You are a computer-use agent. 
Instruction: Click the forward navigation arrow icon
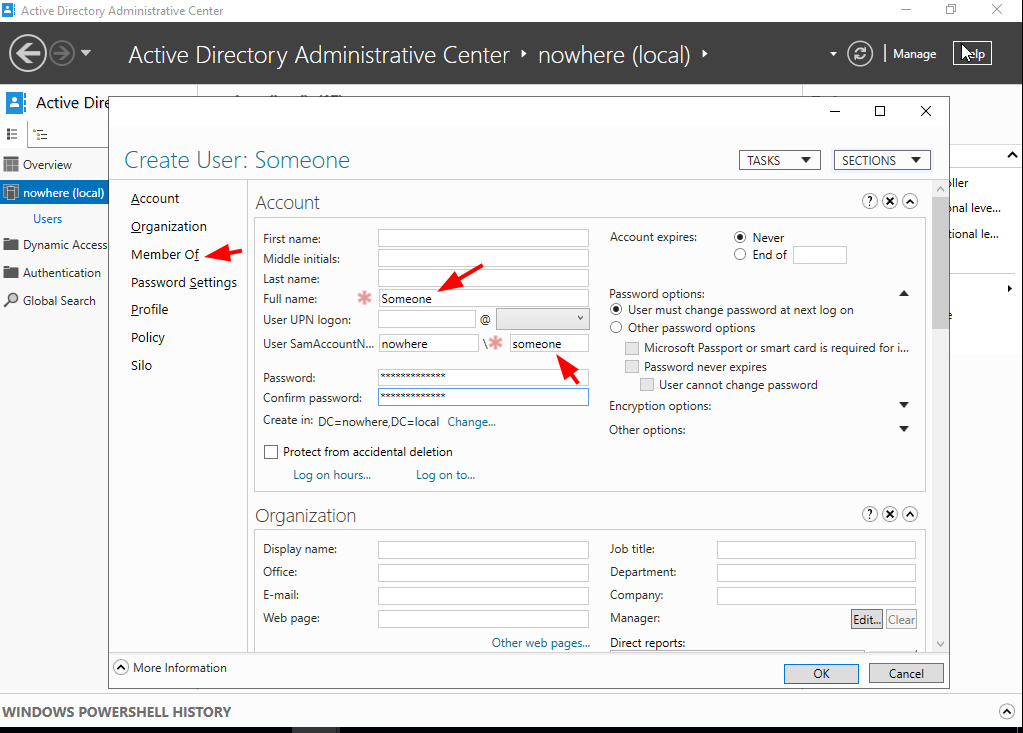62,53
